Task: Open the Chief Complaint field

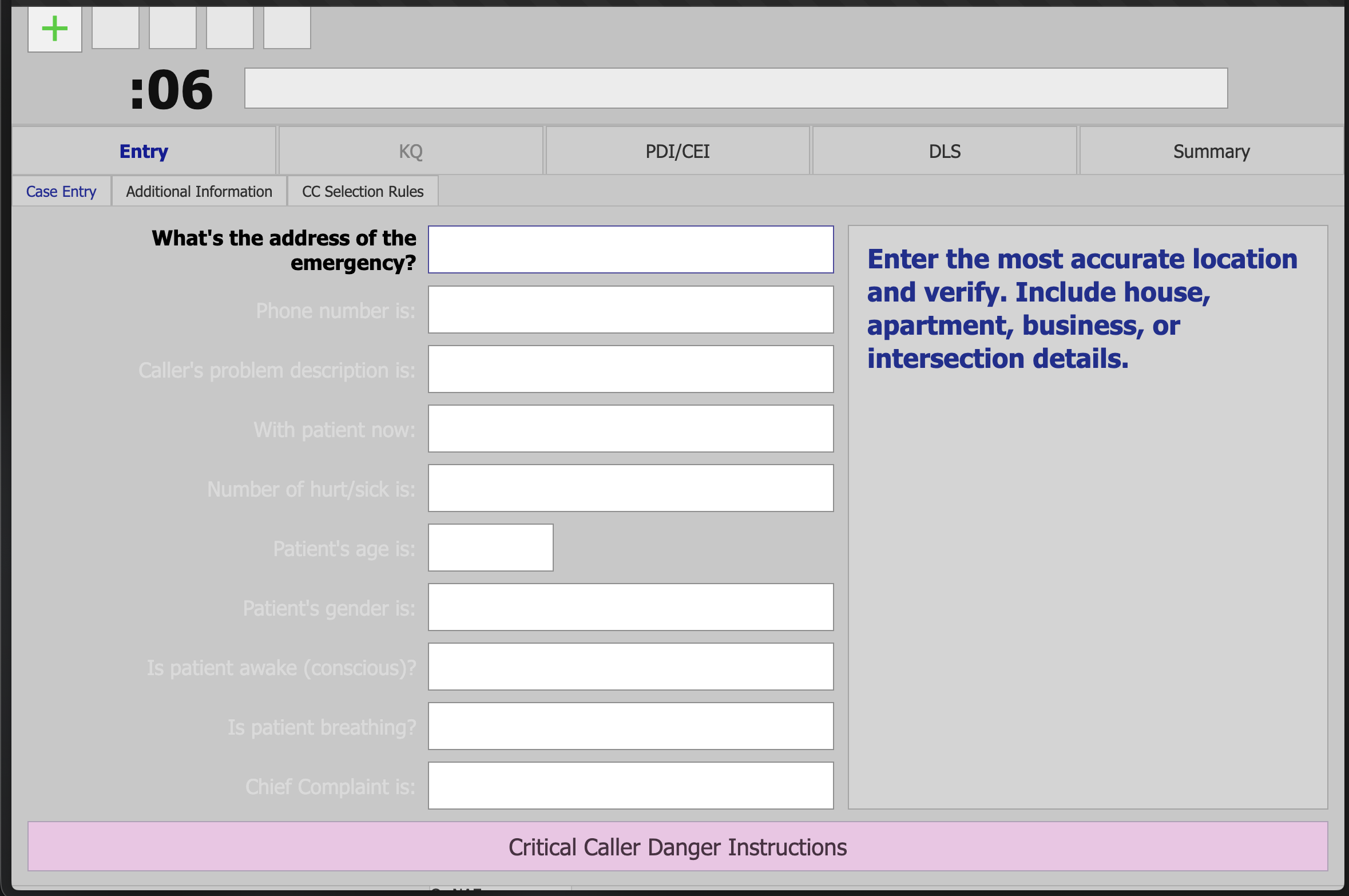Action: coord(630,786)
